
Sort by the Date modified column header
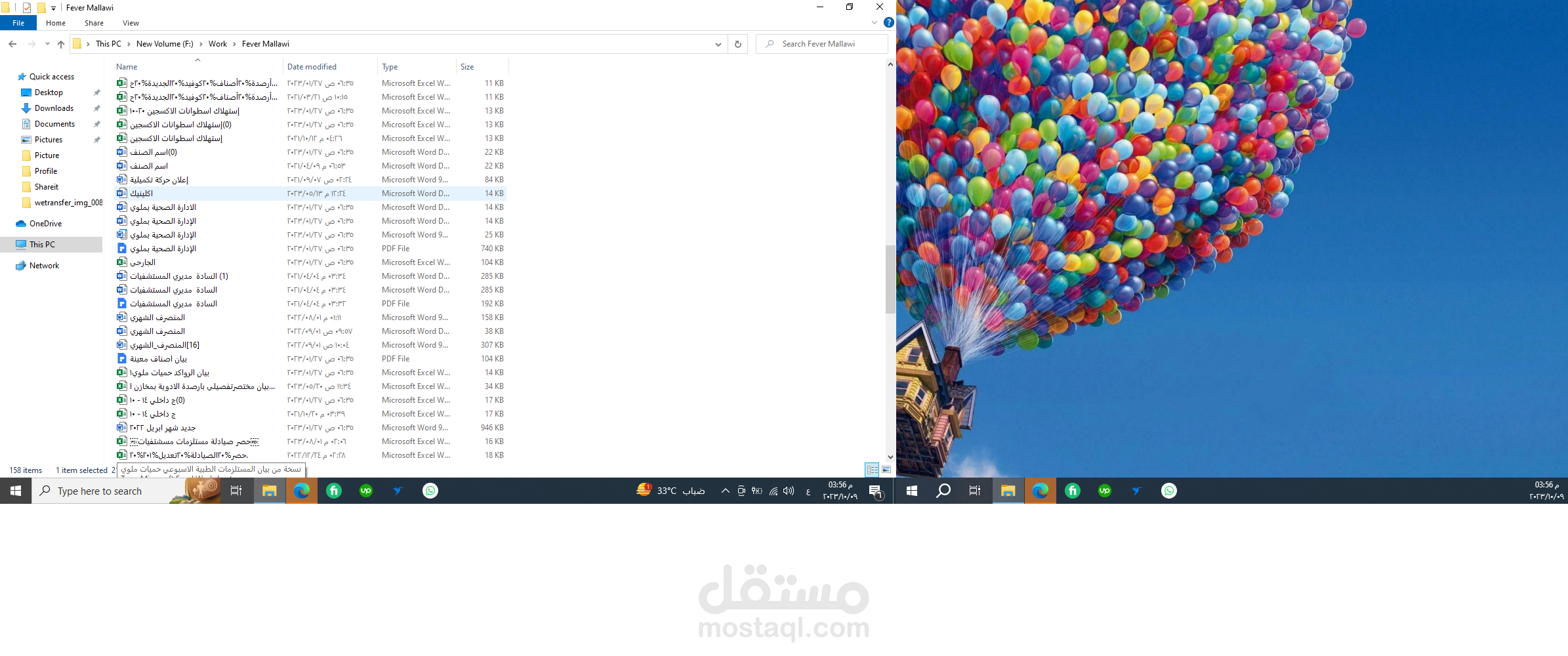(x=330, y=66)
